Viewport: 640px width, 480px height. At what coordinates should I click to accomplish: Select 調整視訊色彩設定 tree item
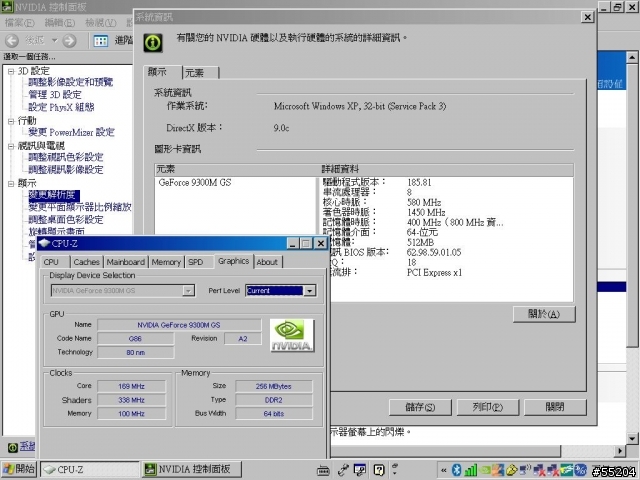[66, 157]
